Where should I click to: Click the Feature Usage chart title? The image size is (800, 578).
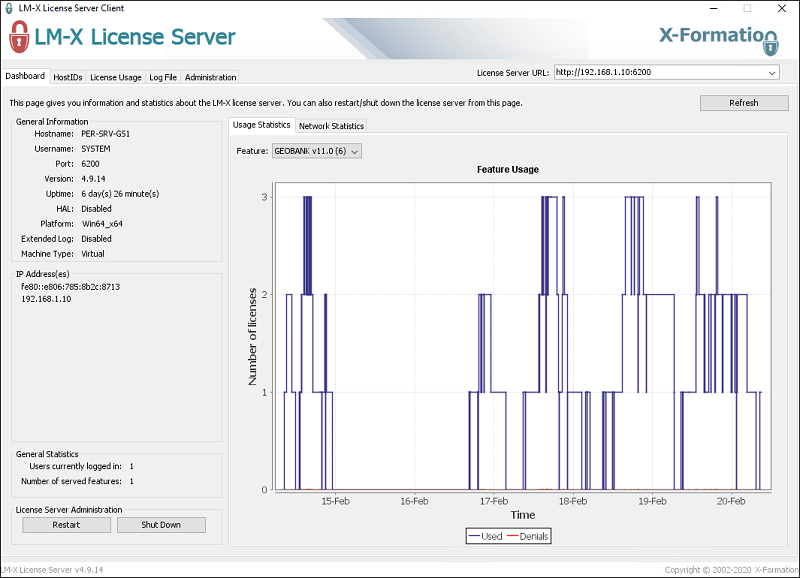pos(510,170)
